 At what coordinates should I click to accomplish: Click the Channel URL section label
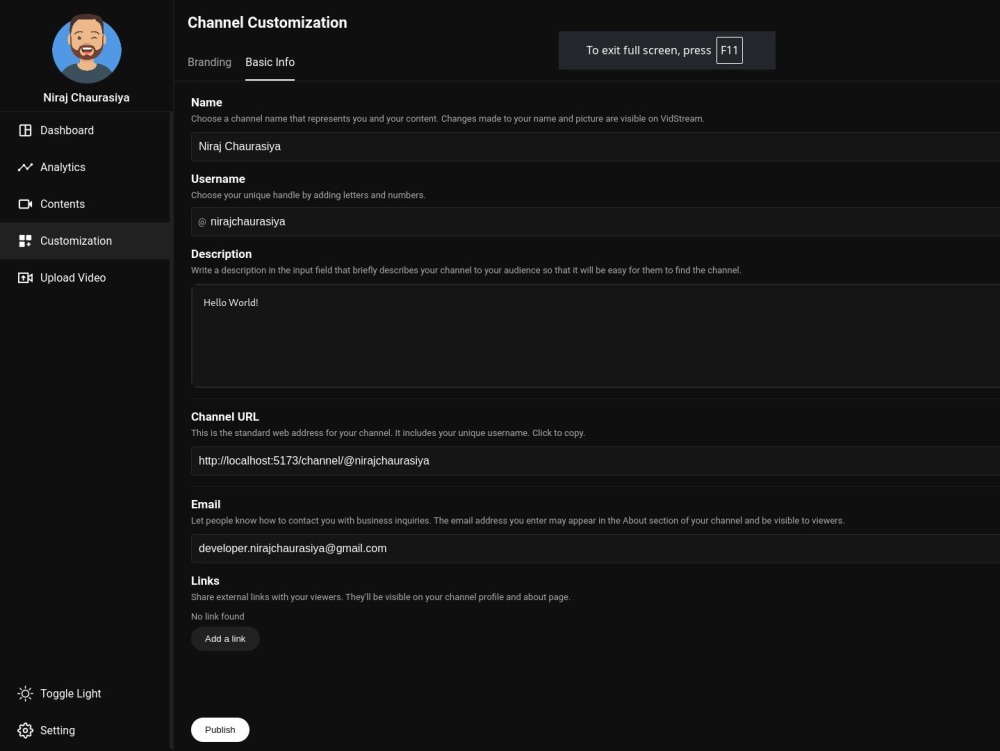click(x=225, y=417)
